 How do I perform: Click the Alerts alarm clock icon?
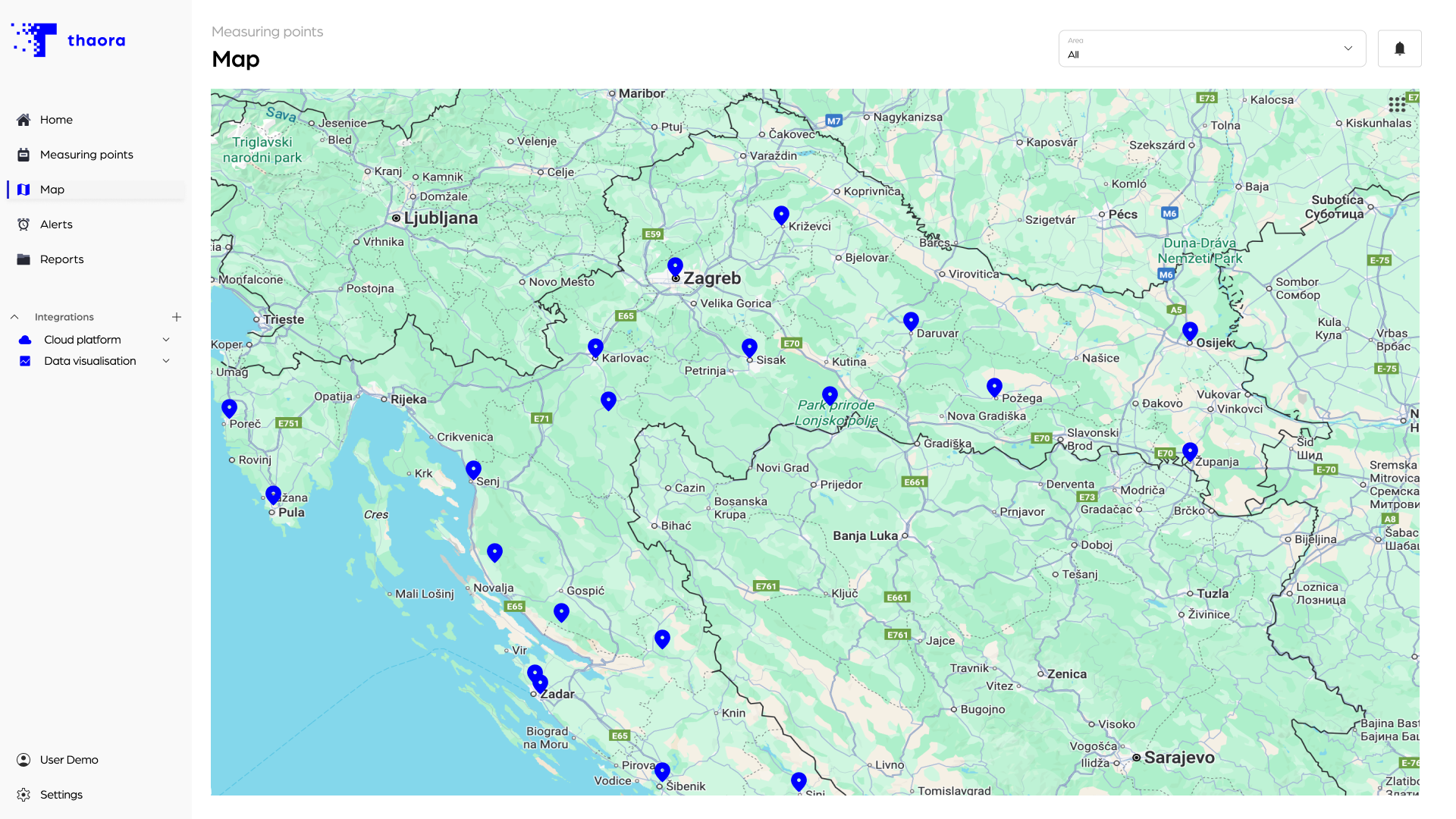coord(24,224)
